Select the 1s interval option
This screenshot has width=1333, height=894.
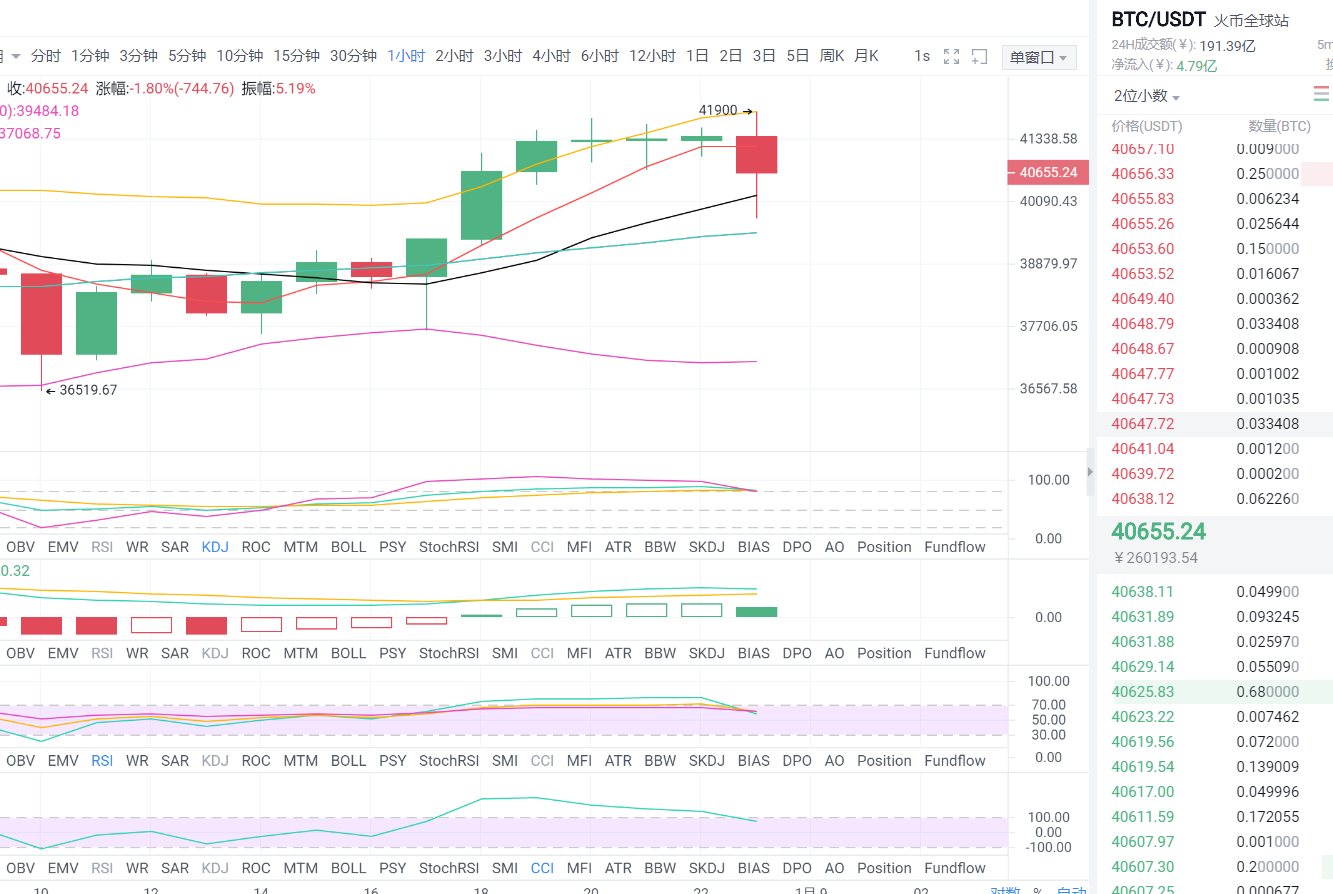point(922,56)
